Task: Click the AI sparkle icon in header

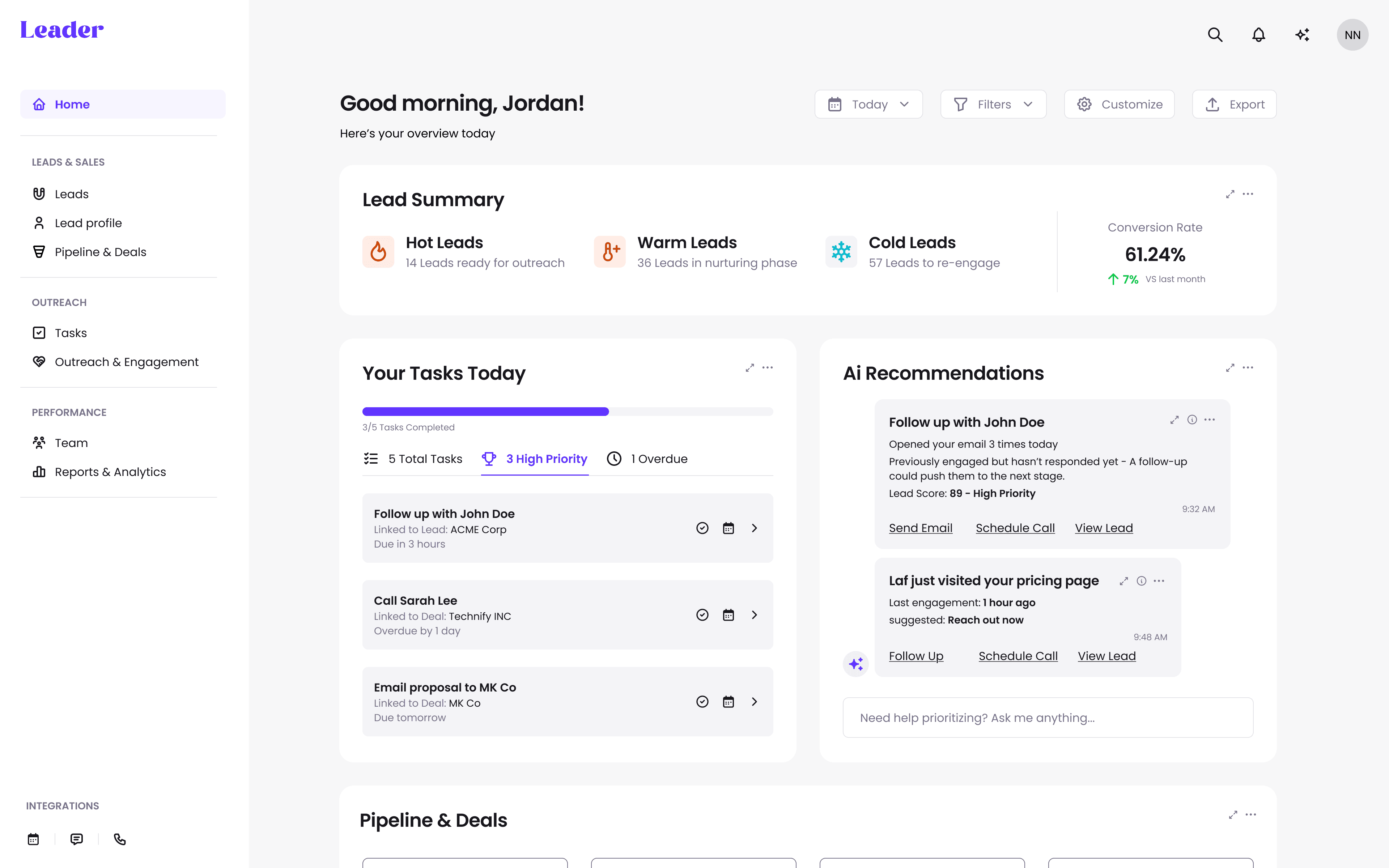Action: point(1302,35)
